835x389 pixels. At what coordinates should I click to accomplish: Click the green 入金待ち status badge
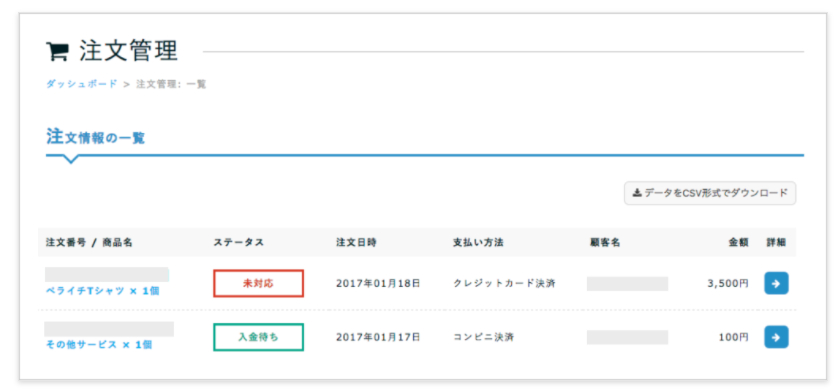[258, 337]
